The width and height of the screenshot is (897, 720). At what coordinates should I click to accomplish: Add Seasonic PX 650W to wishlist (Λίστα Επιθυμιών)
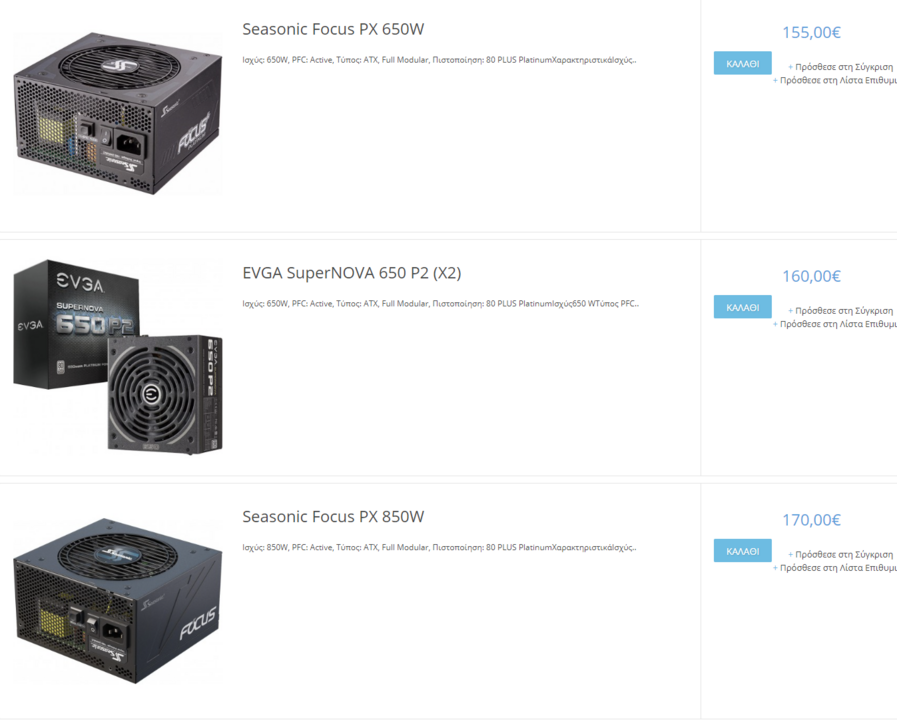(x=835, y=81)
